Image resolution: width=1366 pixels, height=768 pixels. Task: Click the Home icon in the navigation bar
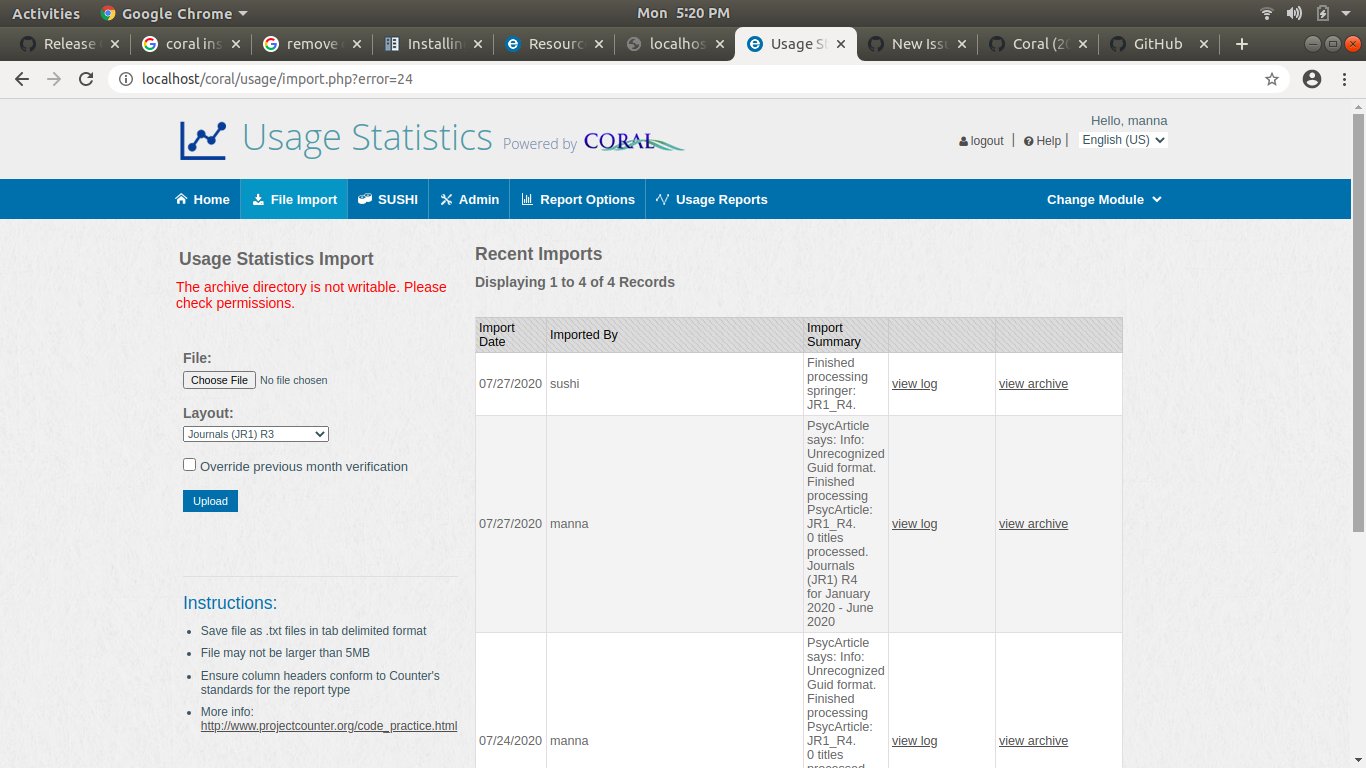183,199
